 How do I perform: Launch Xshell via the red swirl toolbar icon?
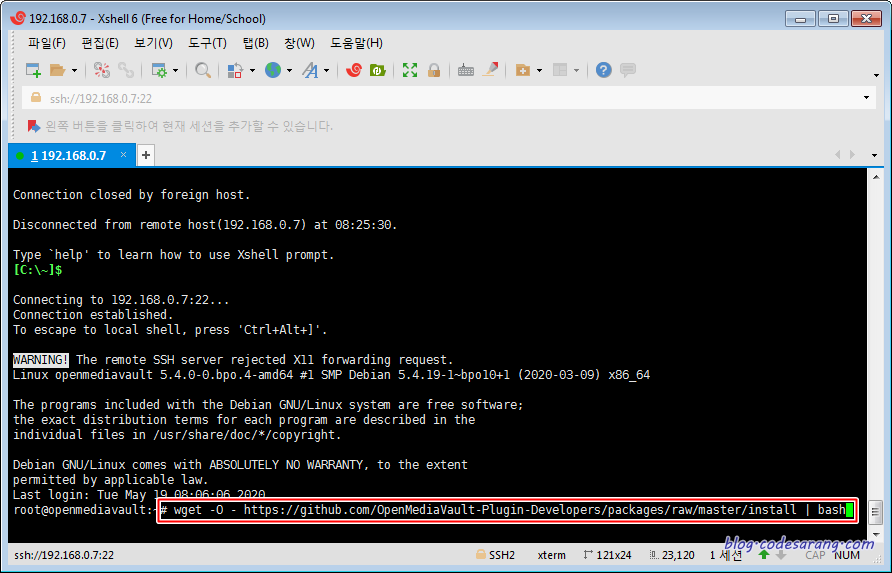[x=354, y=70]
